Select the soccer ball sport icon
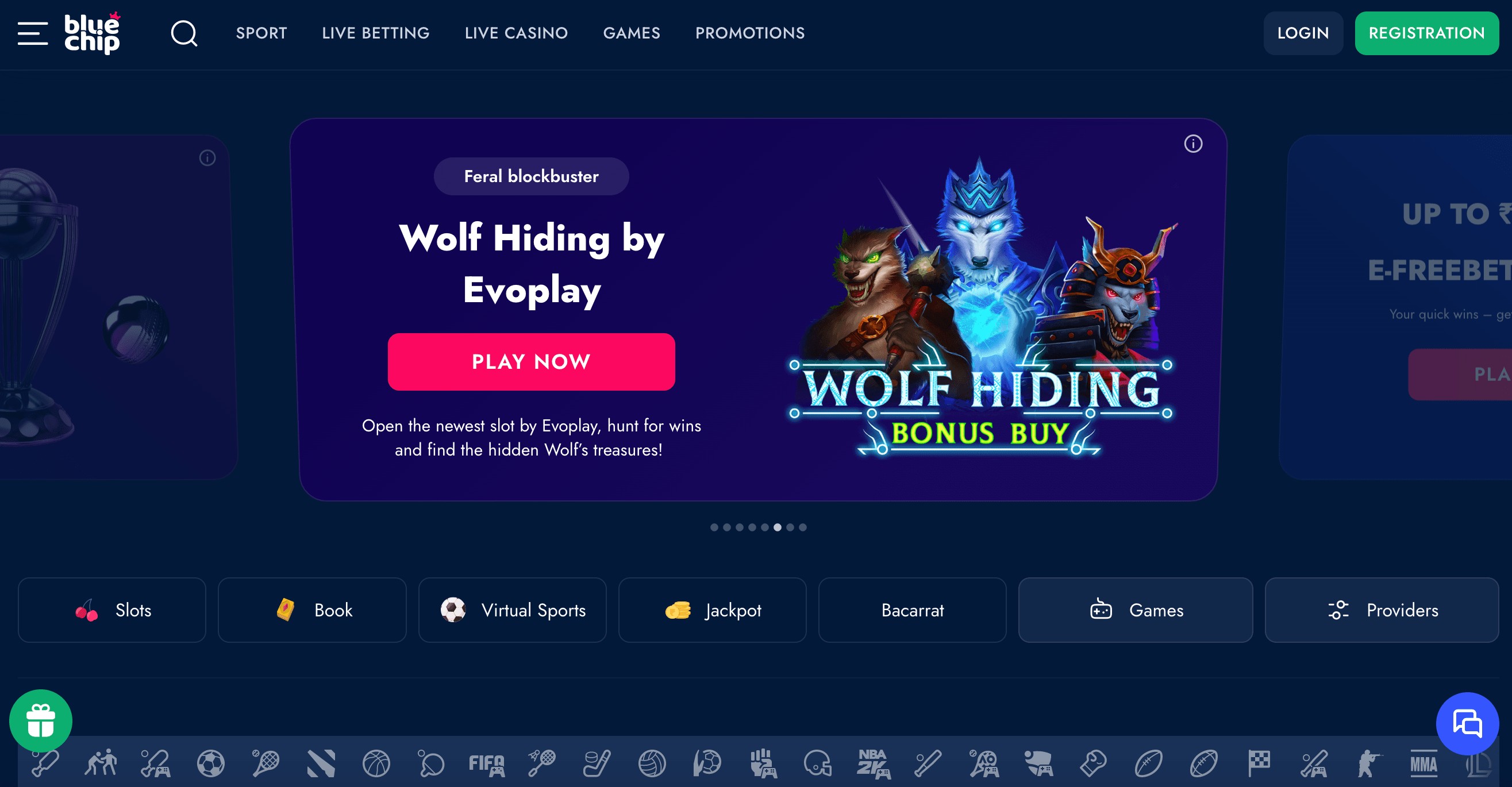 coord(211,763)
